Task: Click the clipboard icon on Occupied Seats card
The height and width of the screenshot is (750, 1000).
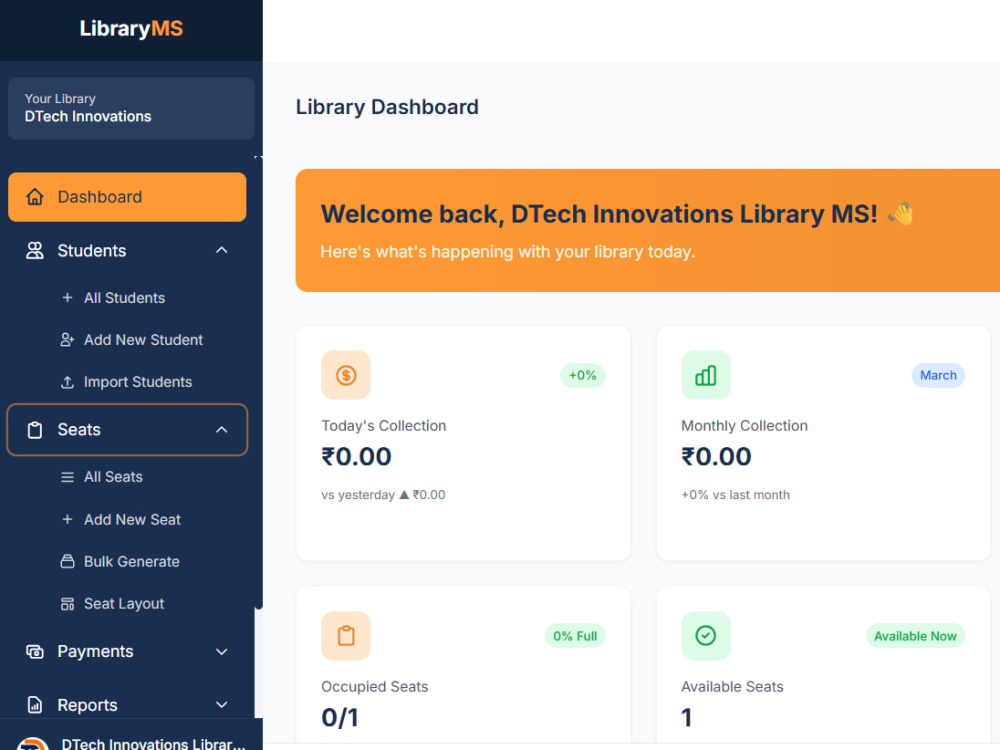Action: [x=346, y=636]
